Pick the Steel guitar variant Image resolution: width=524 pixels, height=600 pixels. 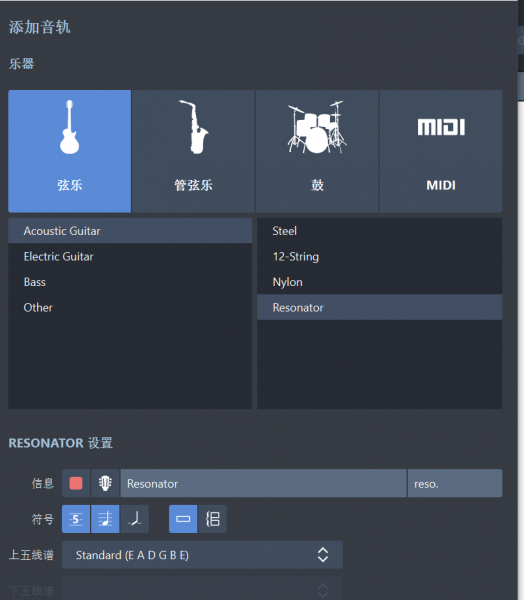click(x=380, y=231)
